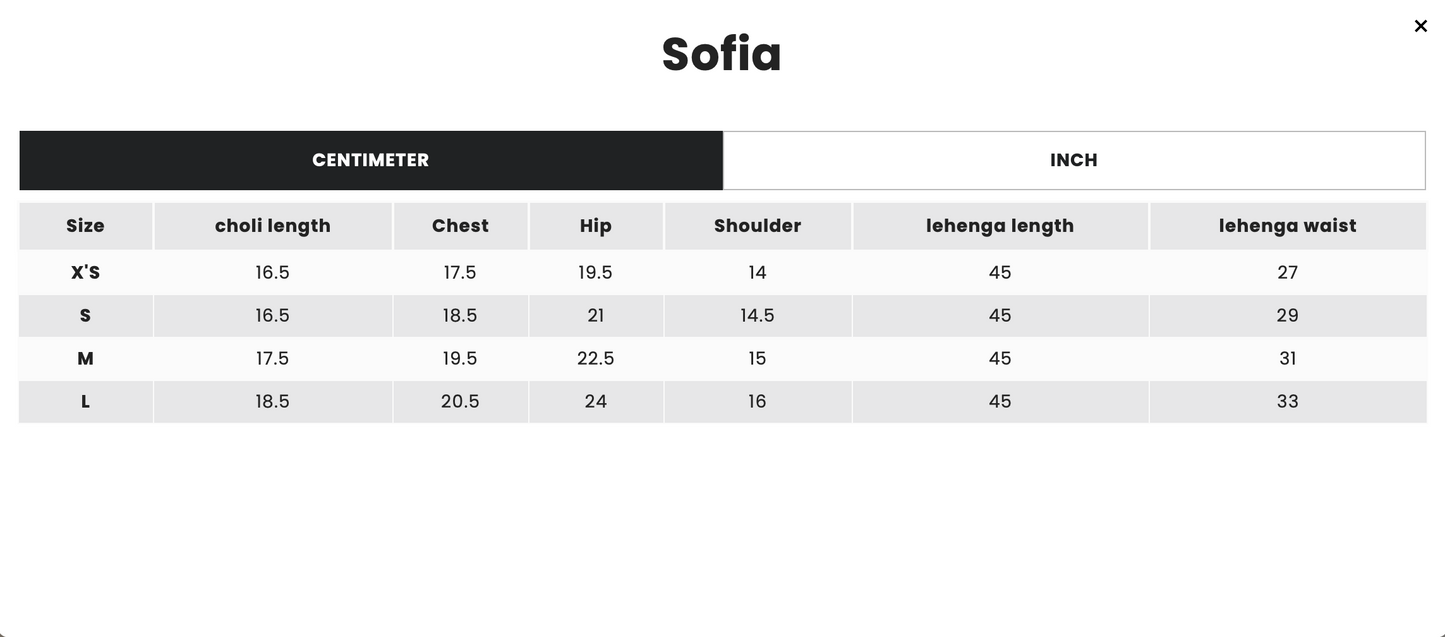Click the Shoulder column header
This screenshot has height=637, width=1445.
[x=757, y=226]
